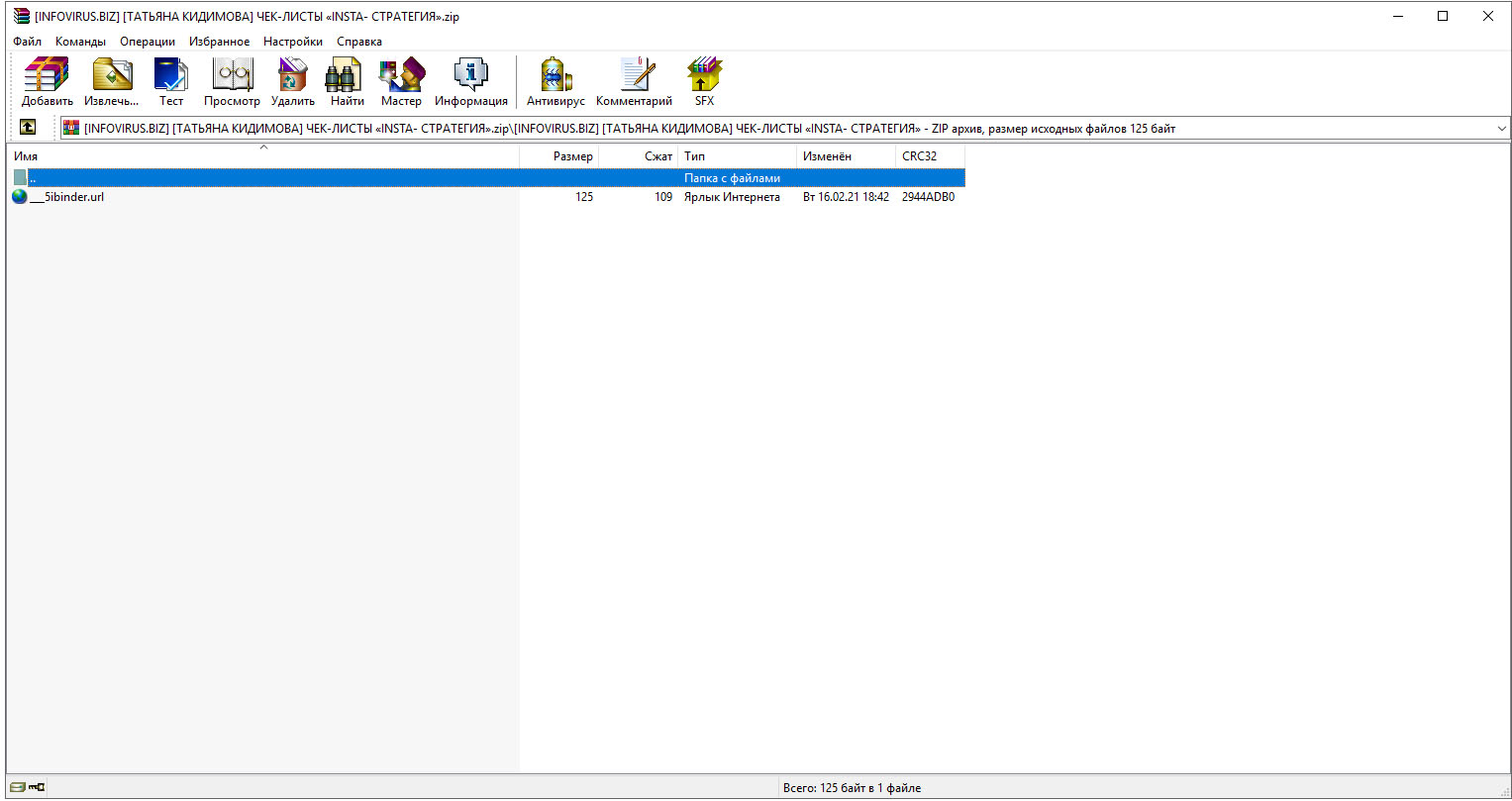Click the status bar total 'Всего: 125 байт в 1 файле'
Image resolution: width=1512 pixels, height=801 pixels.
click(852, 788)
